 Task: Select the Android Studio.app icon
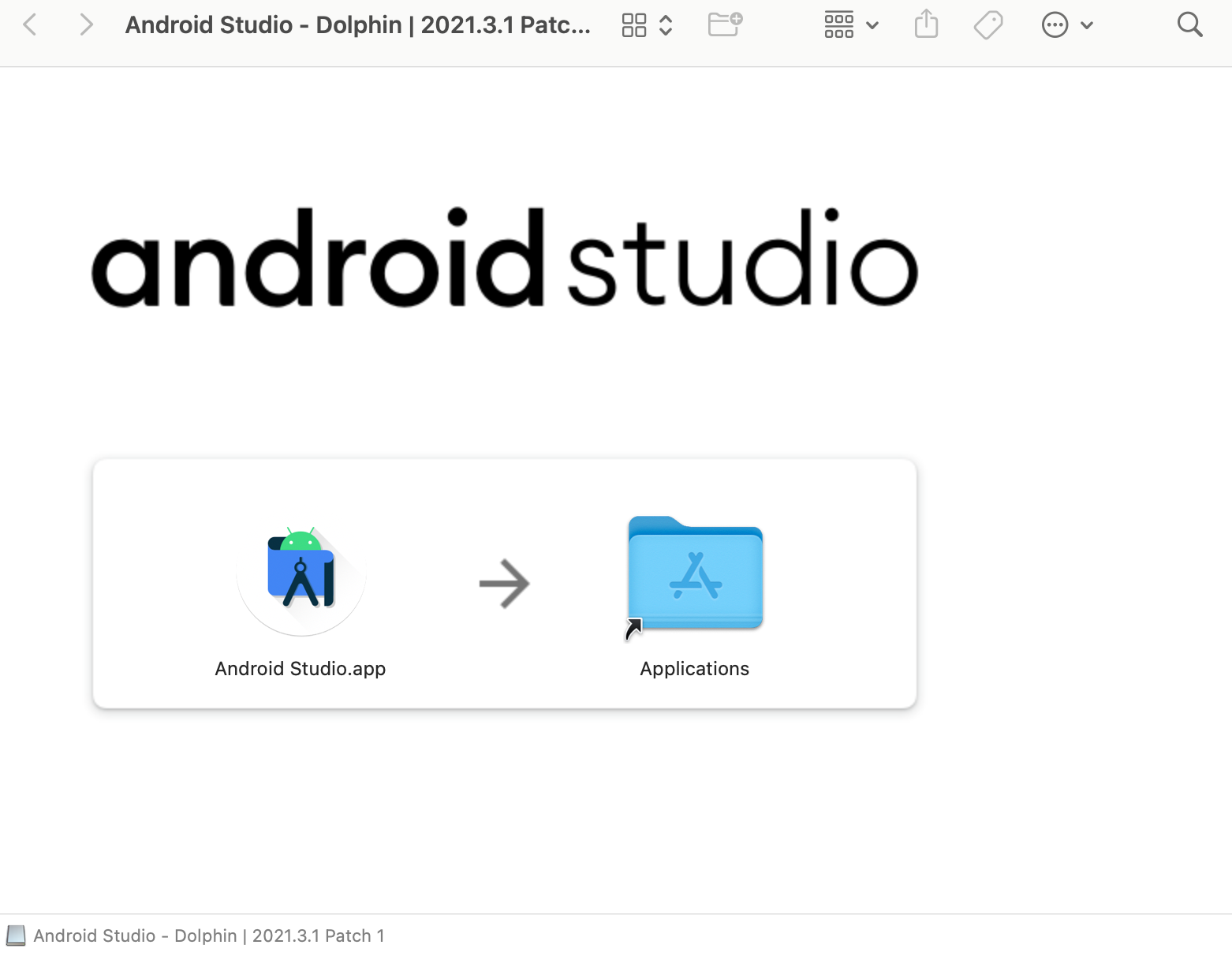(x=301, y=581)
